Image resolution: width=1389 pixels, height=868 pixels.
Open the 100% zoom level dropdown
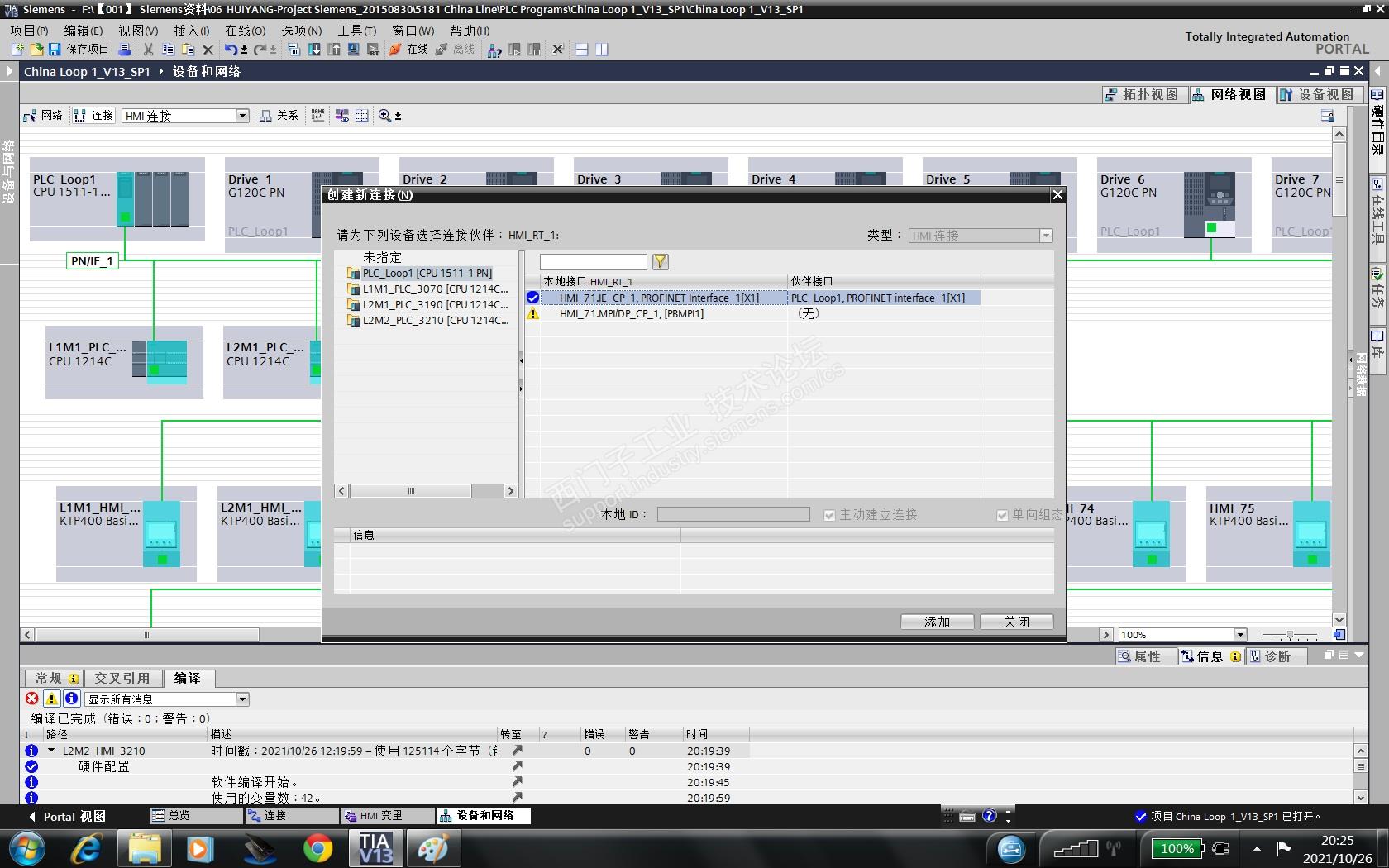(1239, 635)
